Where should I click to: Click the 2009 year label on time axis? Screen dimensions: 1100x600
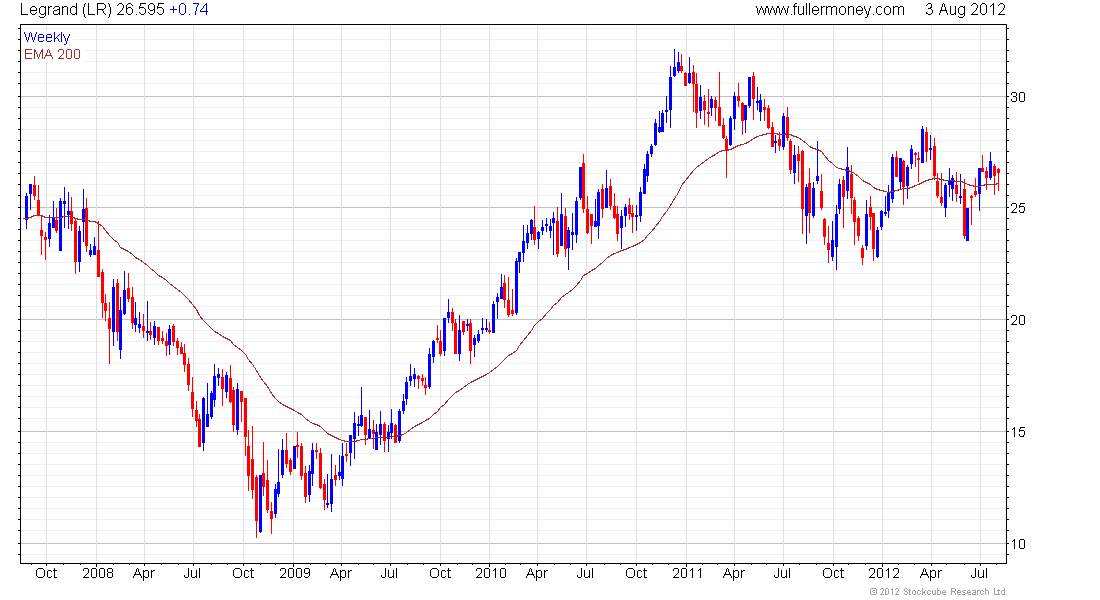point(295,573)
